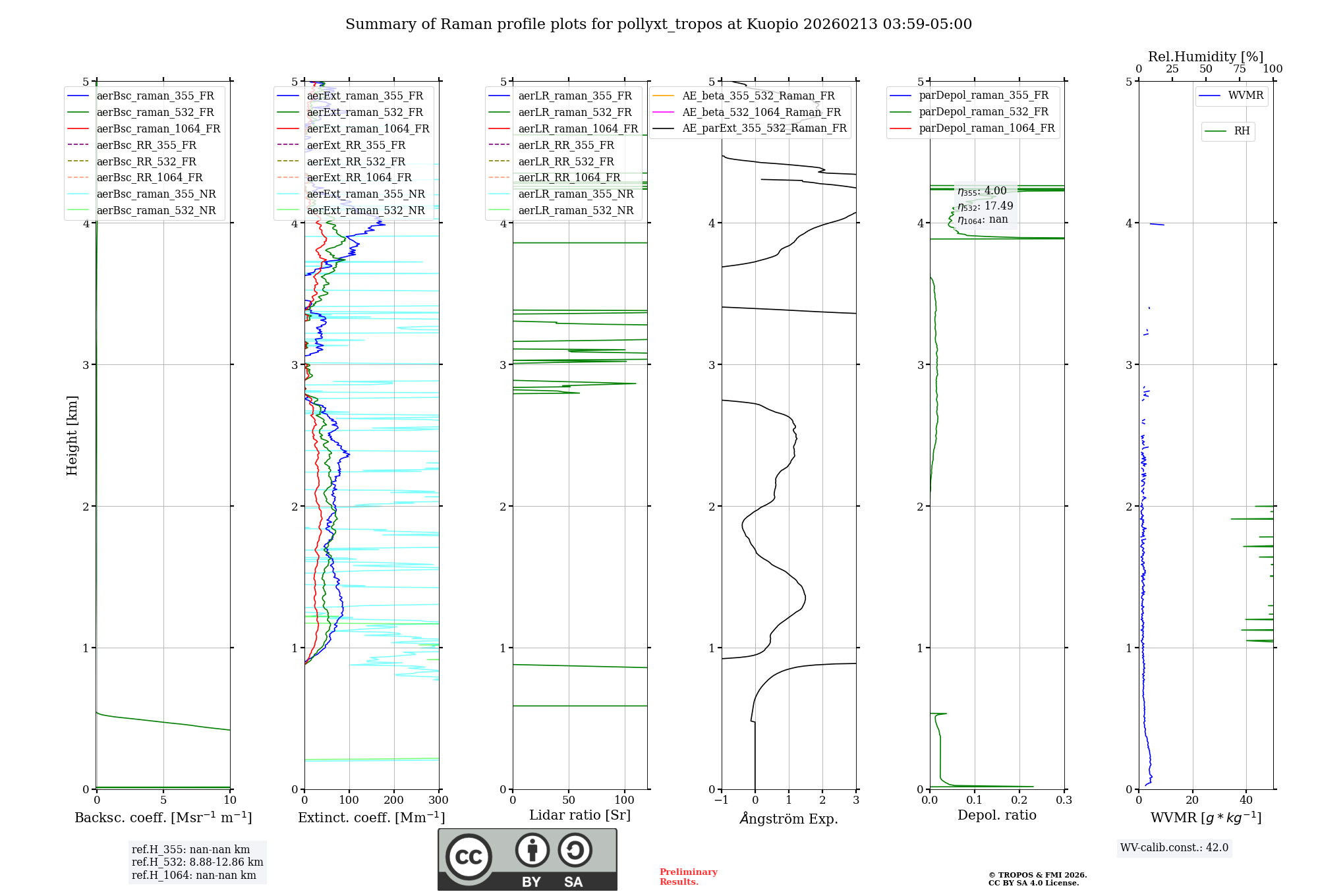Click the Rel.Humidity [%] top axis label
This screenshot has height=896, width=1318.
(x=1205, y=57)
